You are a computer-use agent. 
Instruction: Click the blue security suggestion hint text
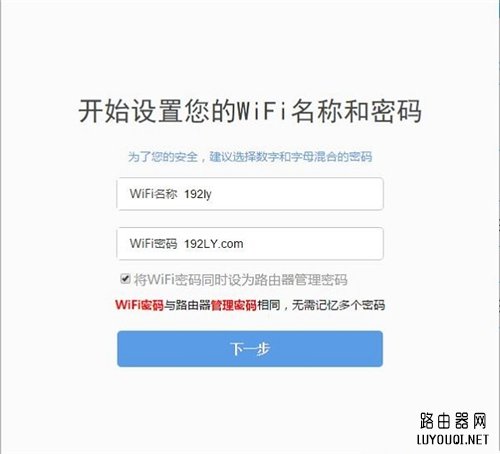pyautogui.click(x=250, y=157)
